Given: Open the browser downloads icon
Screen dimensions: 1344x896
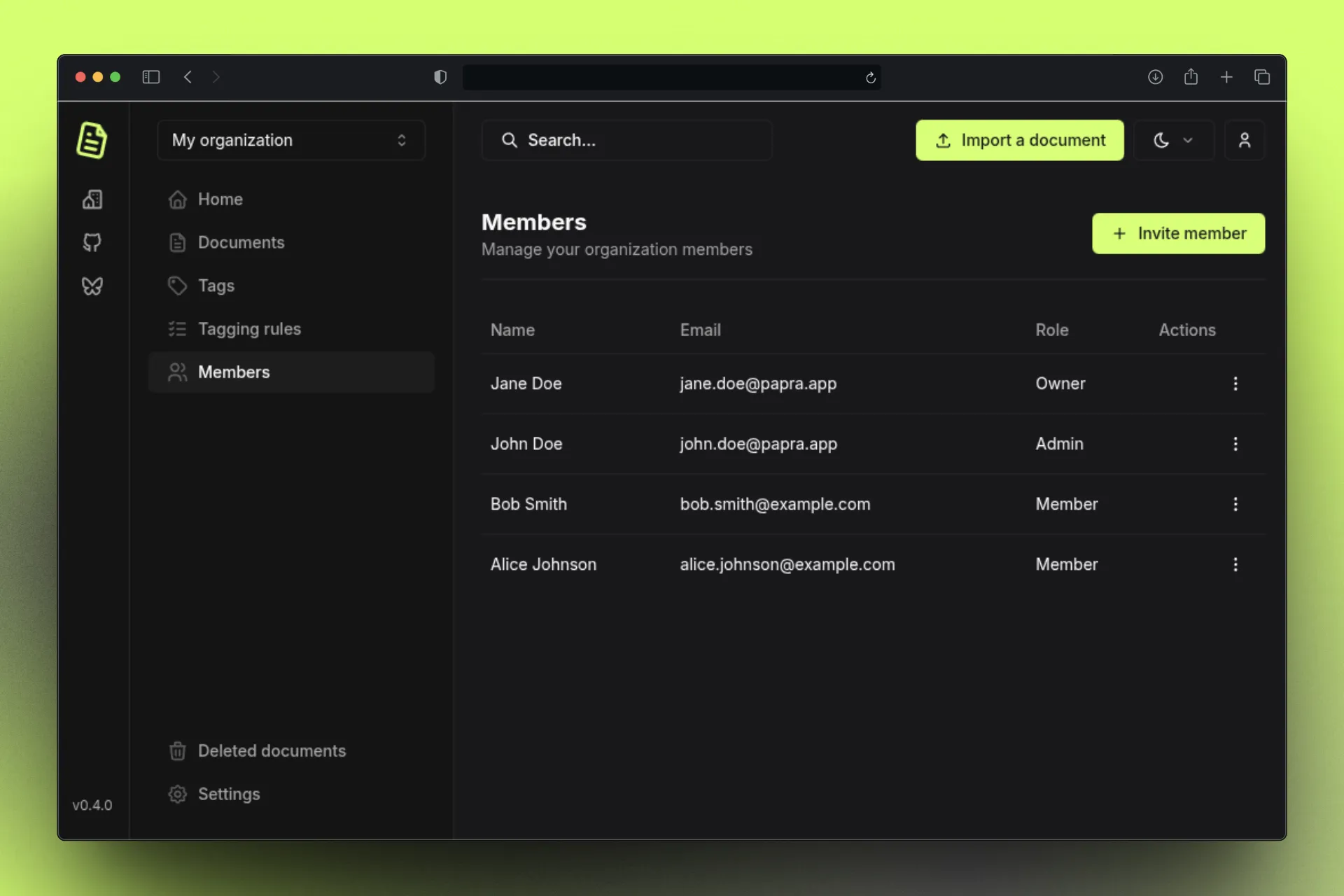Looking at the screenshot, I should coord(1155,77).
